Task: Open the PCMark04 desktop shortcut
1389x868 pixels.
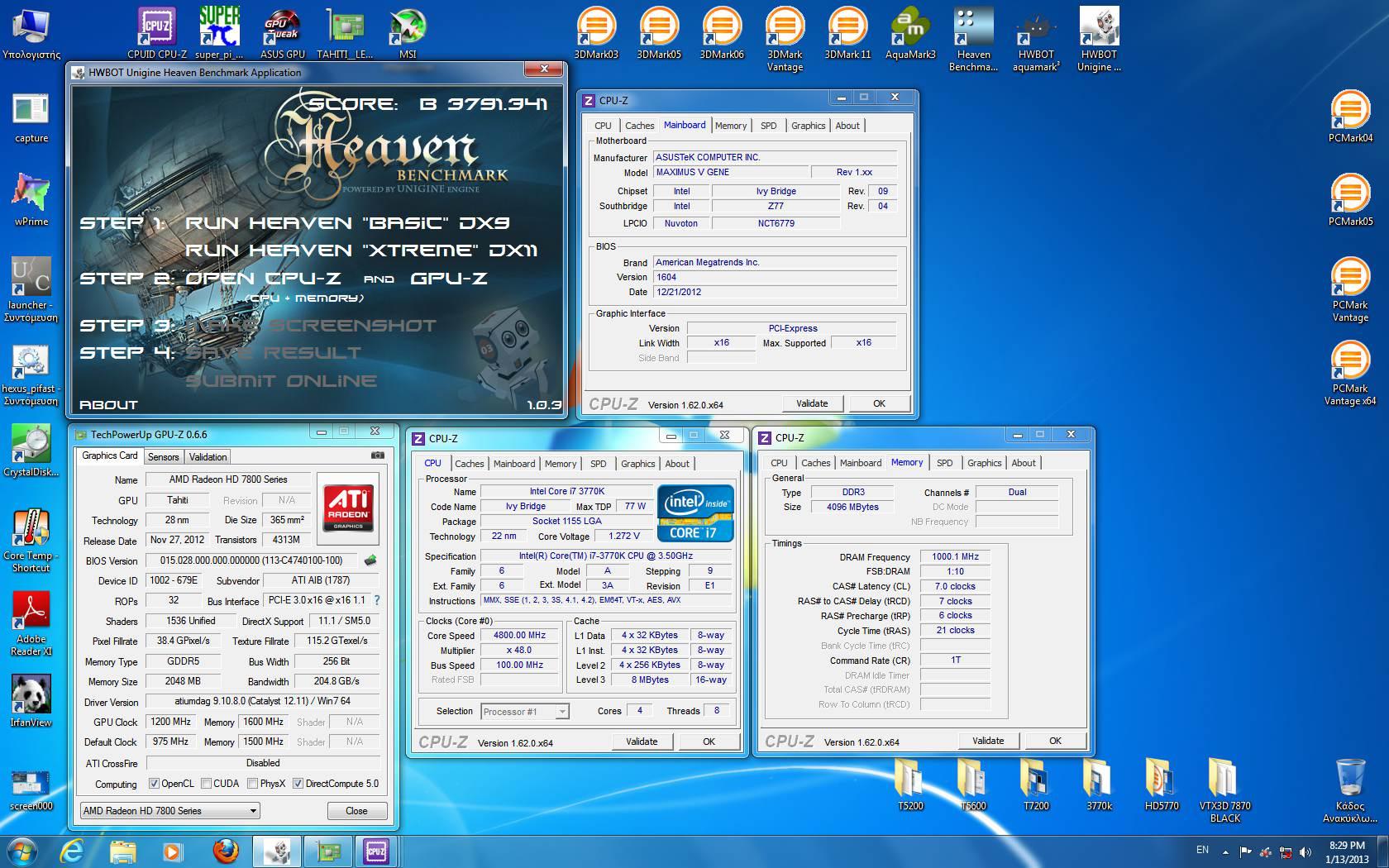Action: (1350, 116)
